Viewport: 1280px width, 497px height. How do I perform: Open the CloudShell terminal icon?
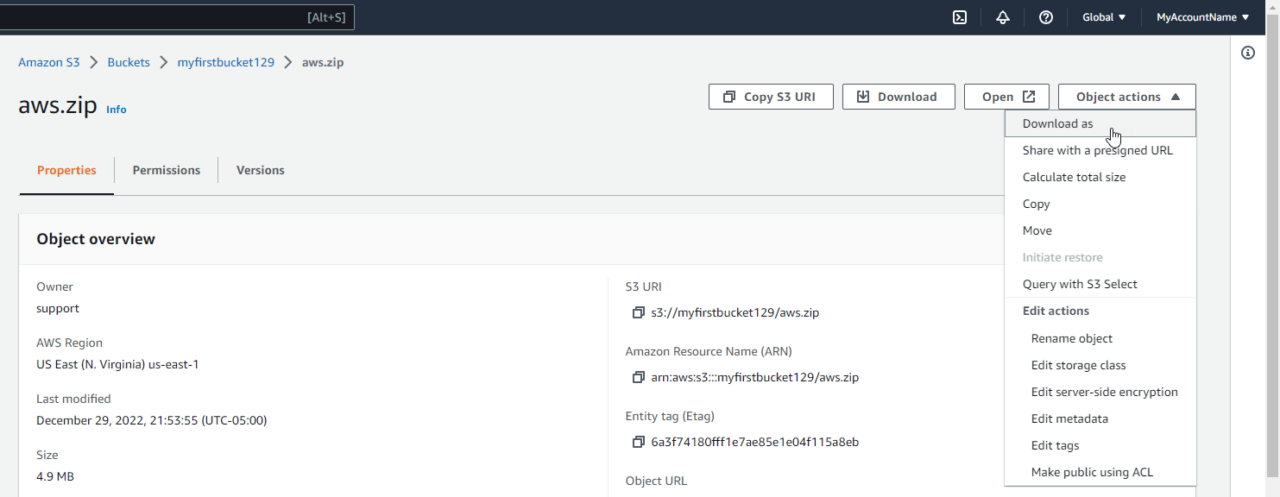pyautogui.click(x=959, y=17)
